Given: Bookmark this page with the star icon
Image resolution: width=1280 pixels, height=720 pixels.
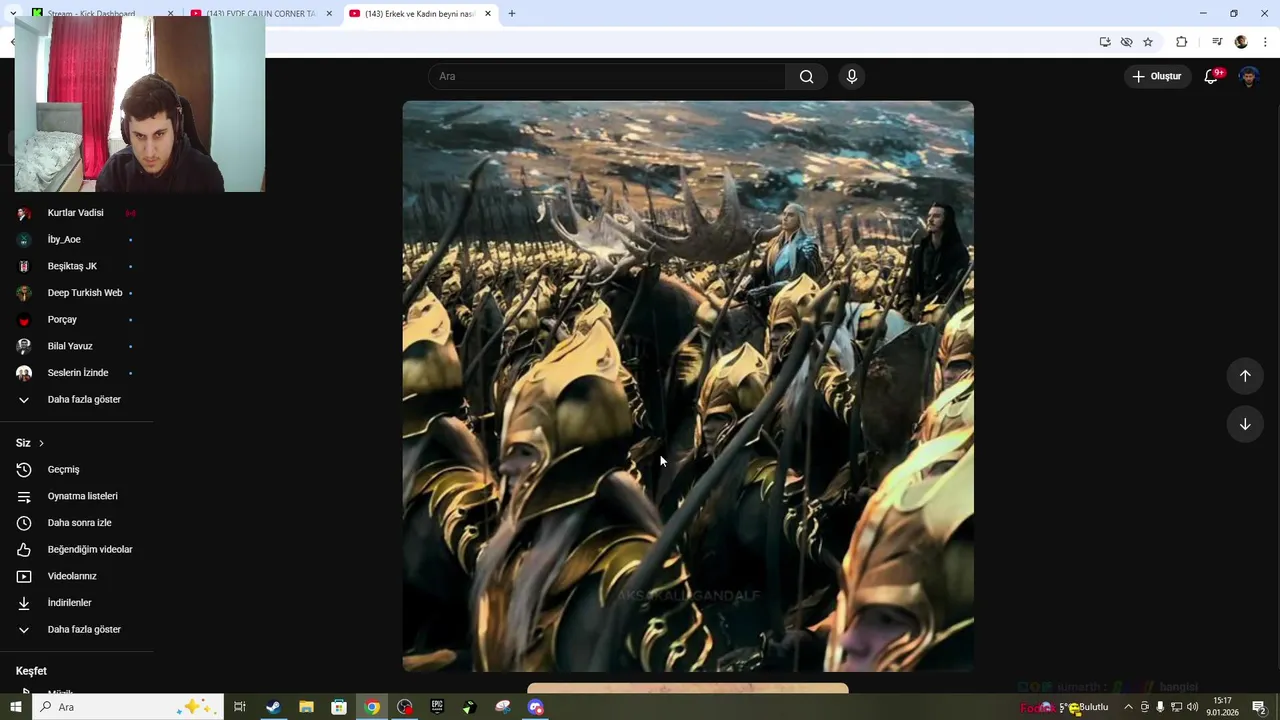Looking at the screenshot, I should click(1148, 42).
